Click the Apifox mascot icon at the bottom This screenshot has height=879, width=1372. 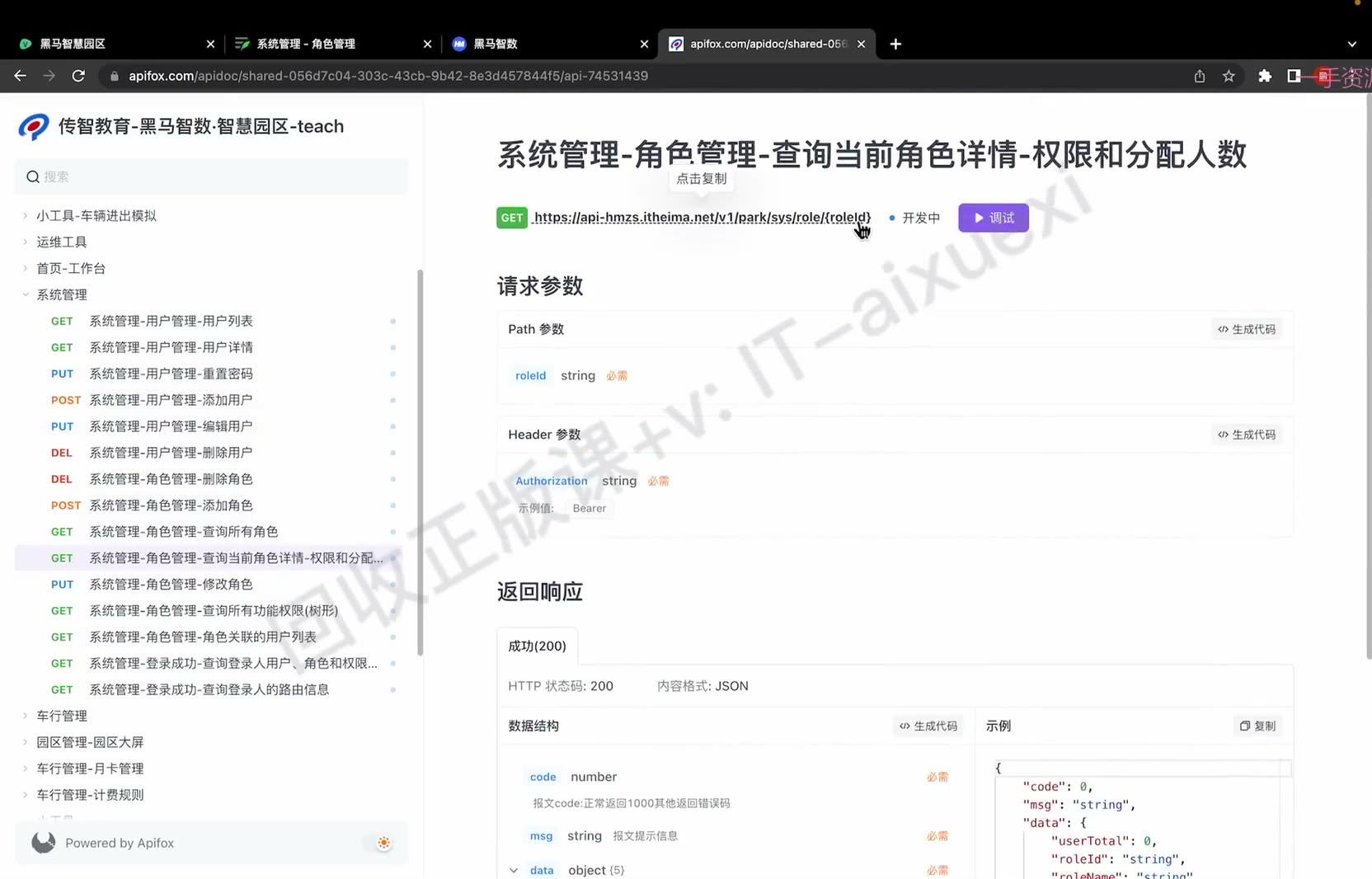coord(44,842)
